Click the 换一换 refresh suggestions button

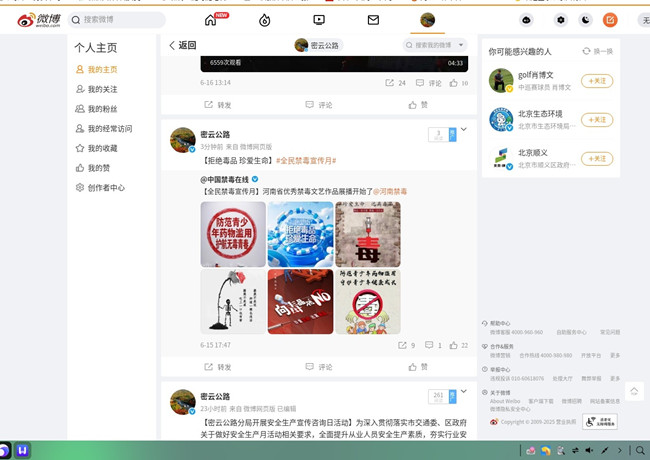[598, 51]
